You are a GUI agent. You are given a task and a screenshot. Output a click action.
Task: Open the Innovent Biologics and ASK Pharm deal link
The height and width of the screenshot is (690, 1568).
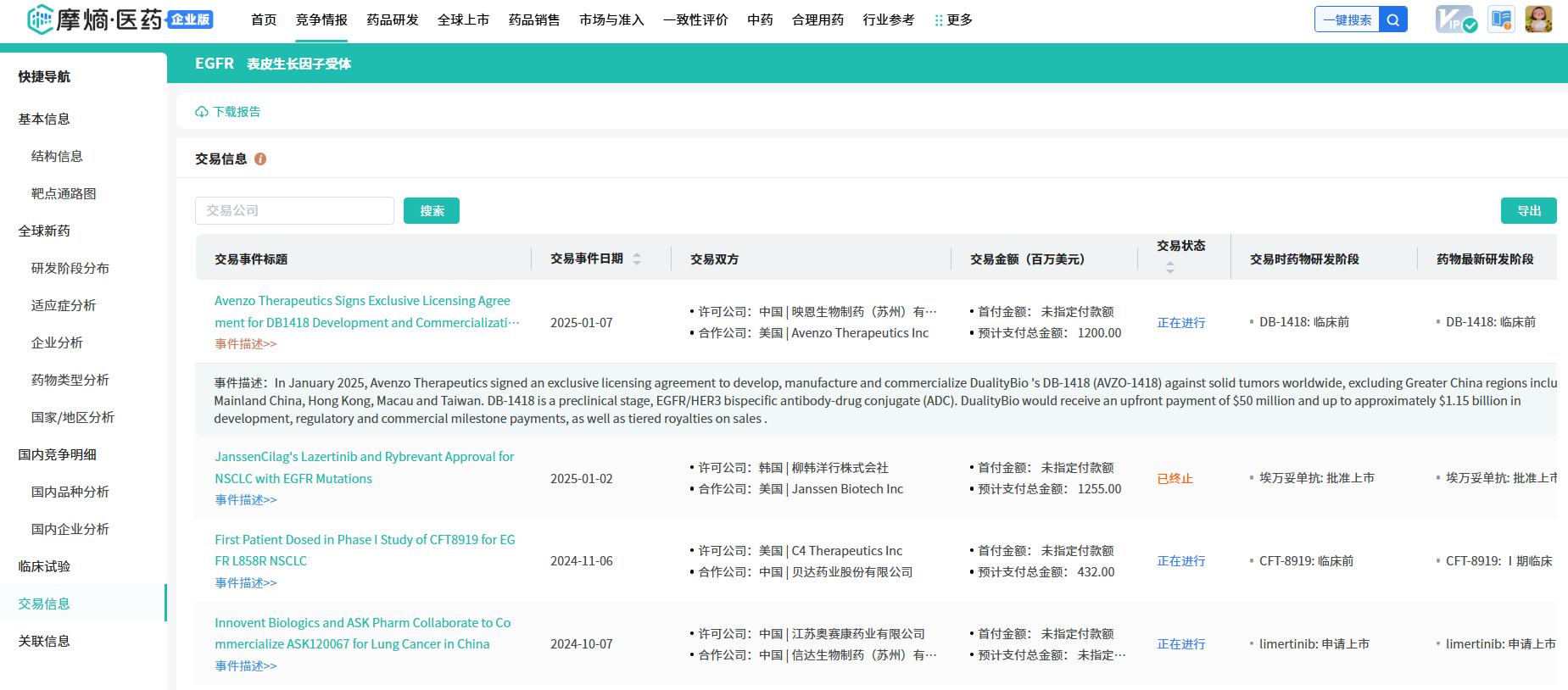coord(362,633)
